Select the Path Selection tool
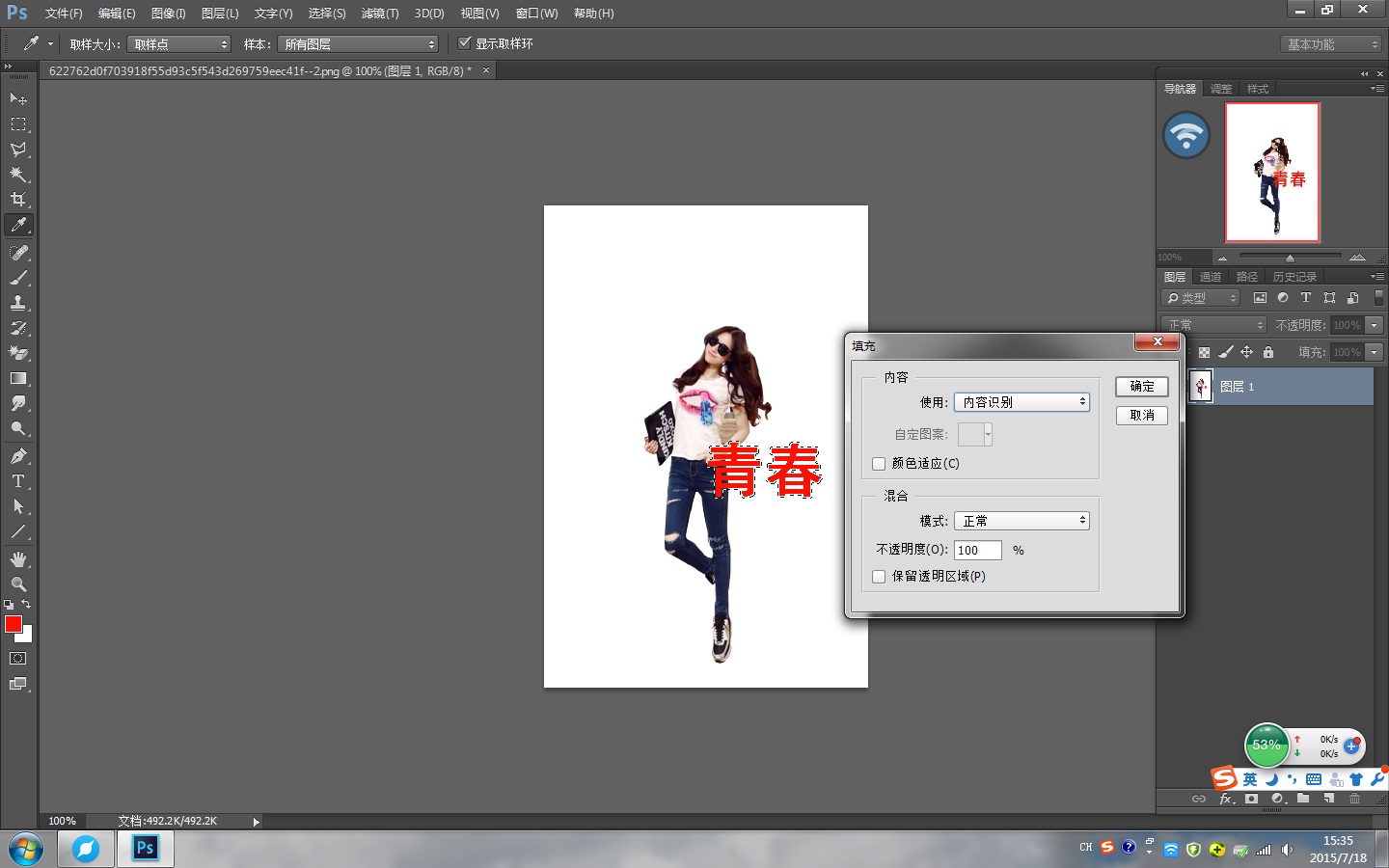The width and height of the screenshot is (1389, 868). (x=18, y=506)
